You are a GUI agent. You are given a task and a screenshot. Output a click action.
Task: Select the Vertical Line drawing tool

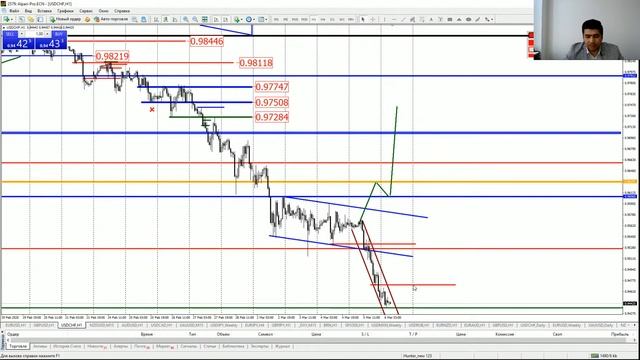point(384,19)
